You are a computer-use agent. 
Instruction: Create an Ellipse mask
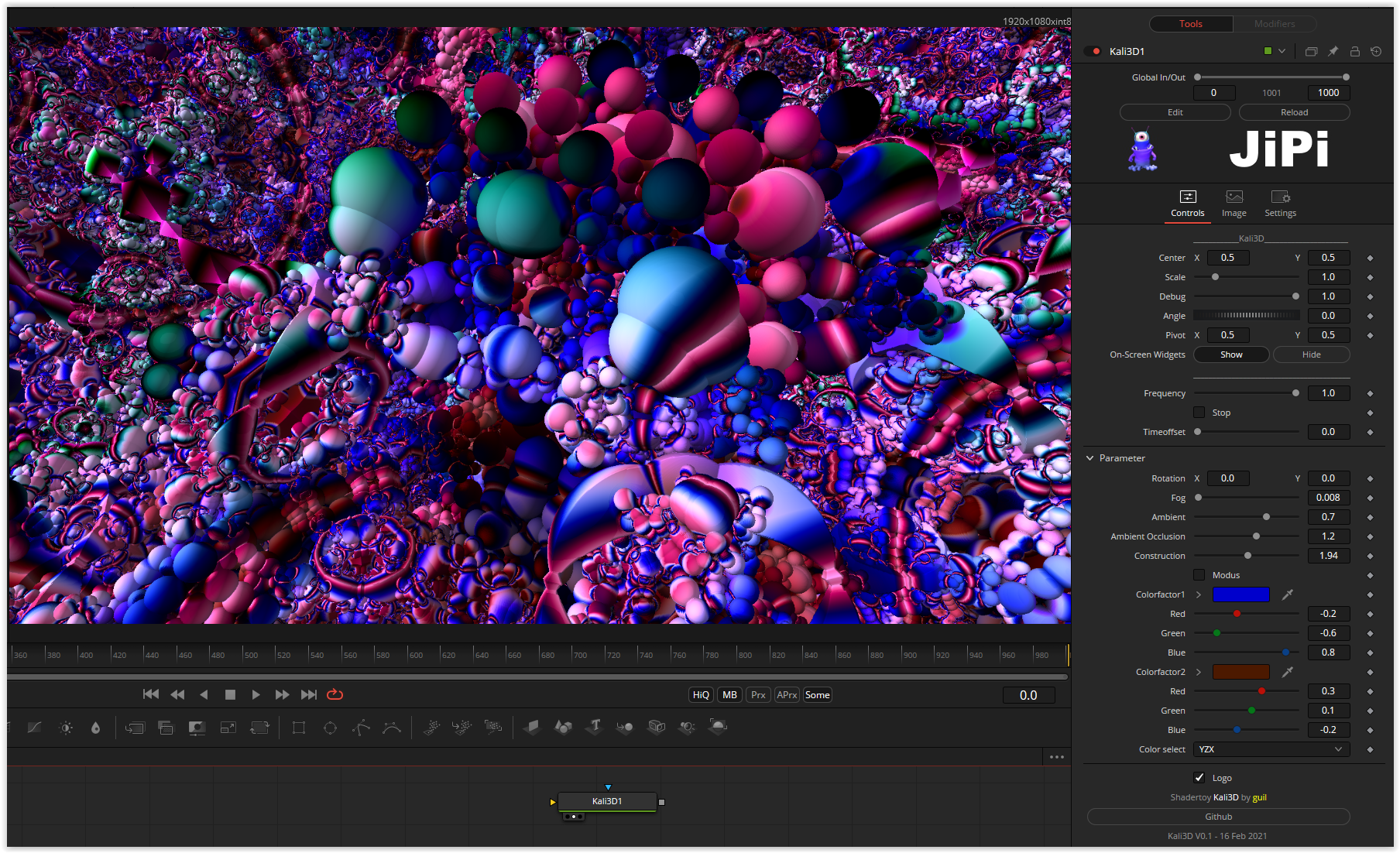[330, 728]
